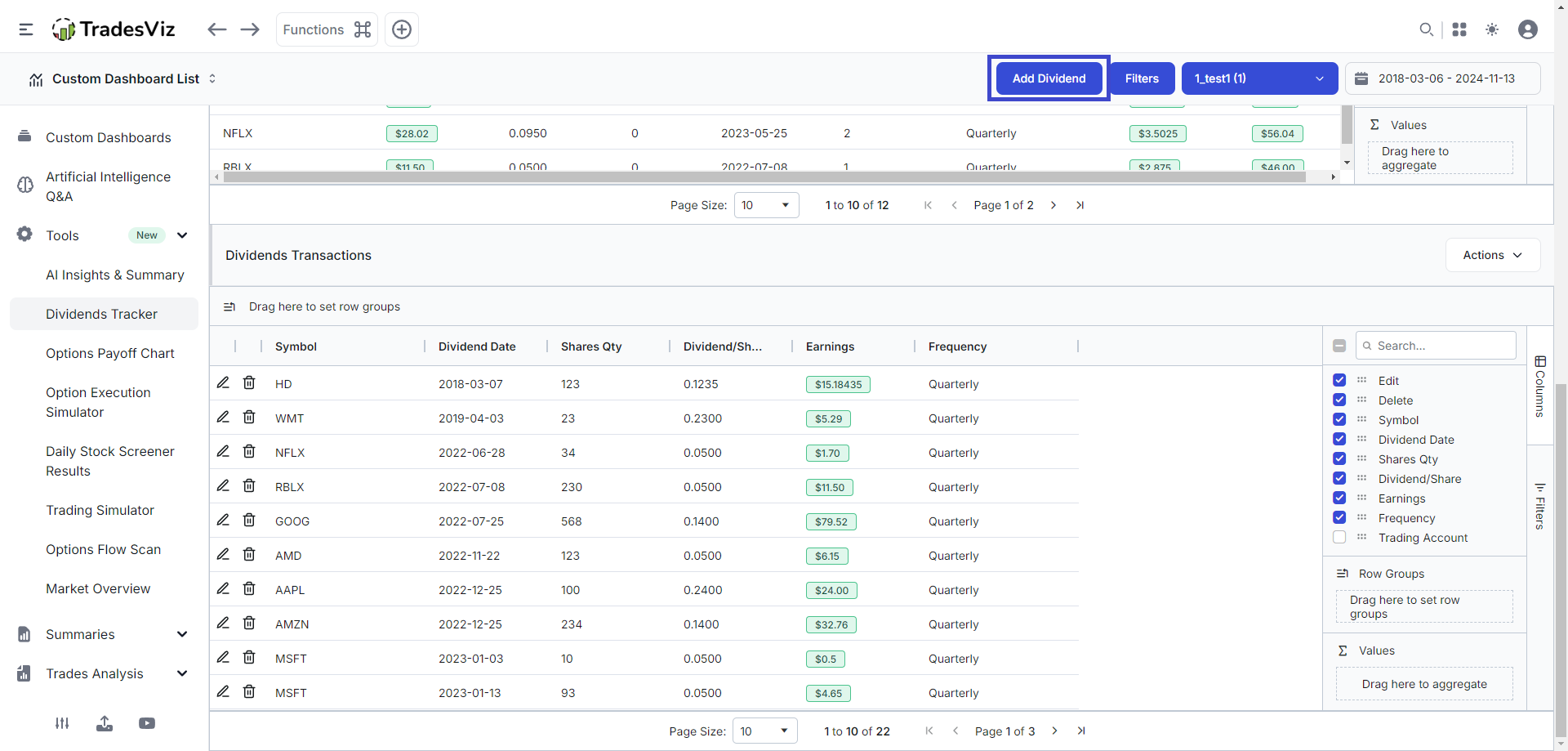1568x751 pixels.
Task: Open the Columns side tab
Action: pos(1540,386)
